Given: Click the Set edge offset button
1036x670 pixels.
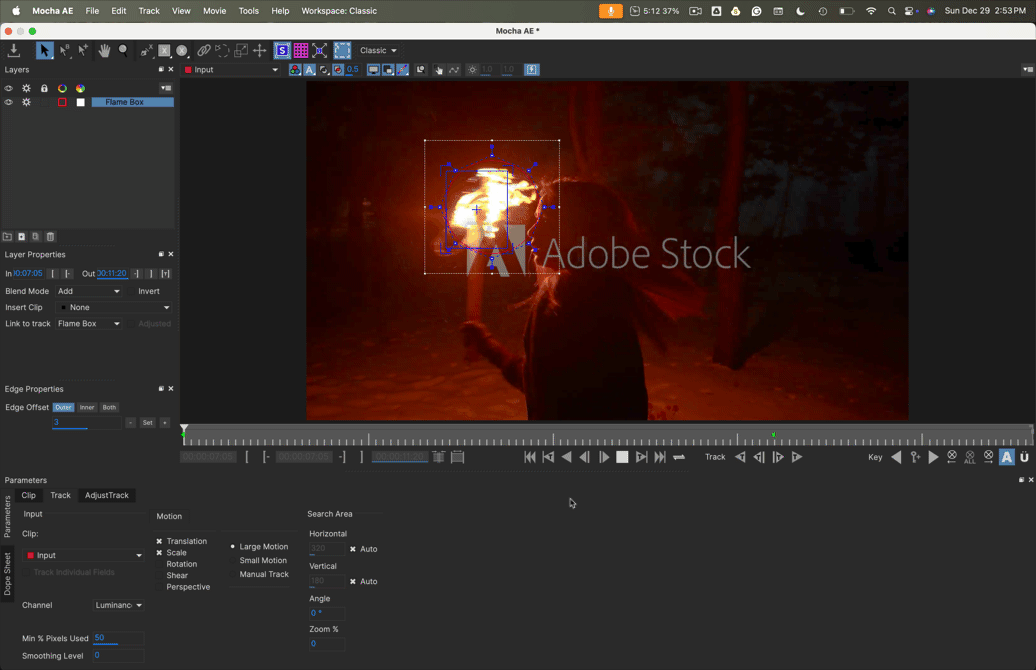Looking at the screenshot, I should [147, 423].
